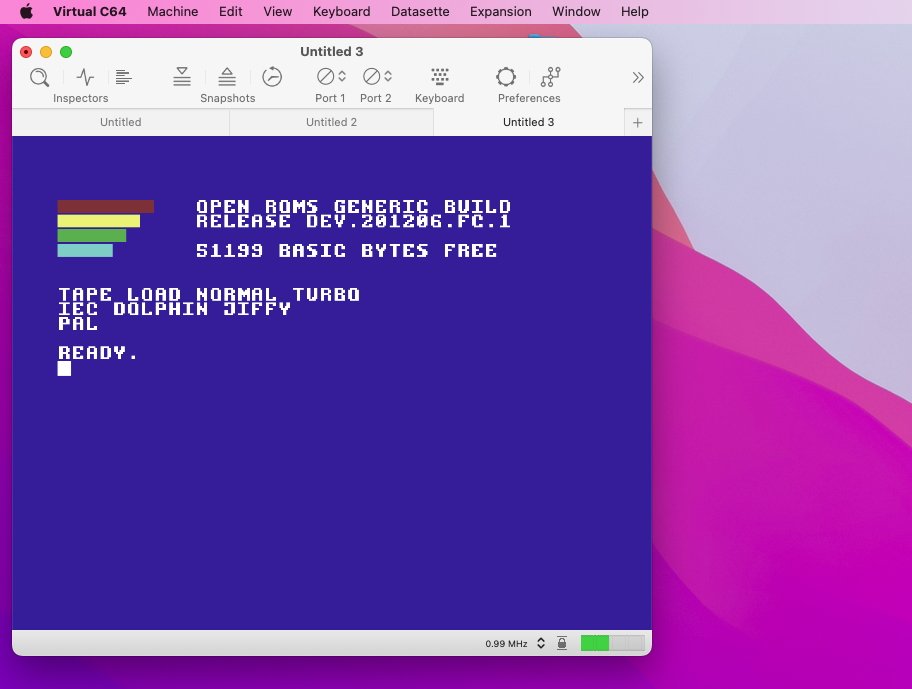This screenshot has height=689, width=912.
Task: Open the Keyboard menu in the menu bar
Action: click(341, 12)
